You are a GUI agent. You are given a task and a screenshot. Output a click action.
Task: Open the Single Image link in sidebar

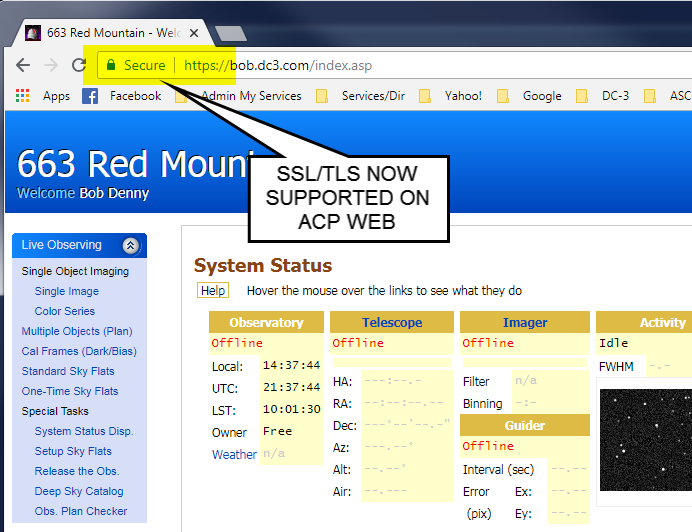click(67, 291)
